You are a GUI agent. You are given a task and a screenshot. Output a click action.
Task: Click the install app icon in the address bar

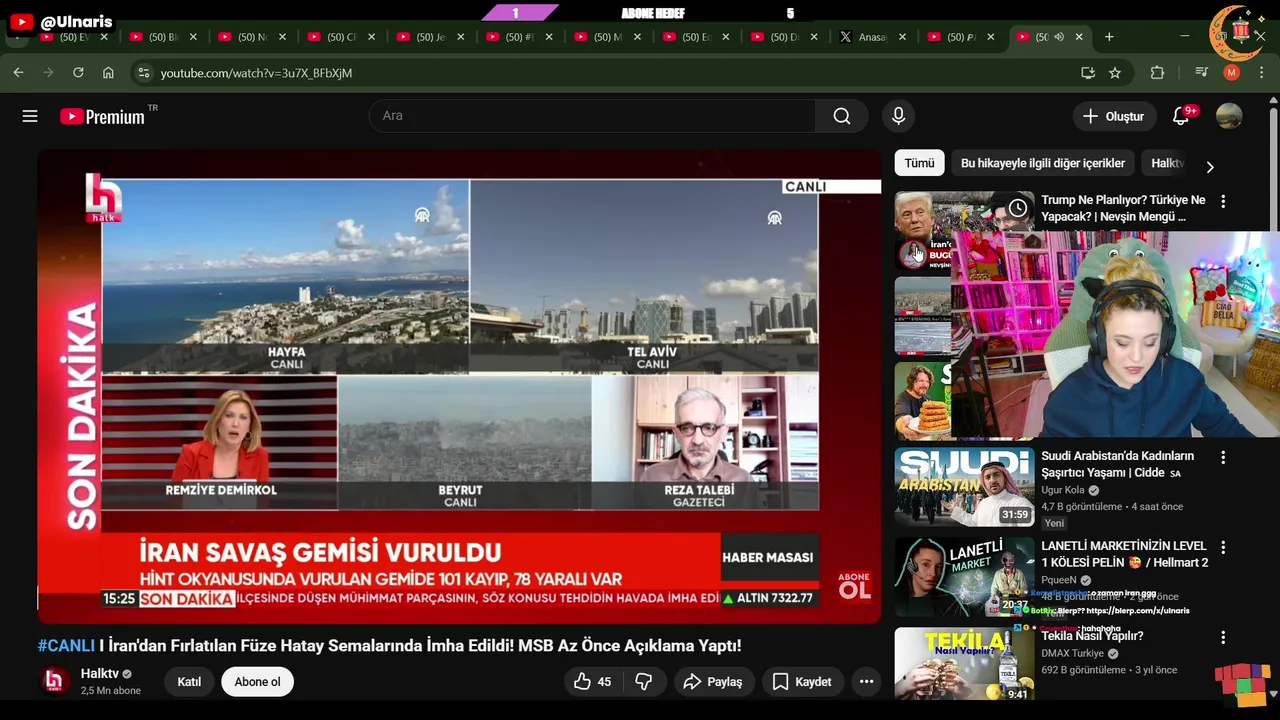[x=1088, y=73]
